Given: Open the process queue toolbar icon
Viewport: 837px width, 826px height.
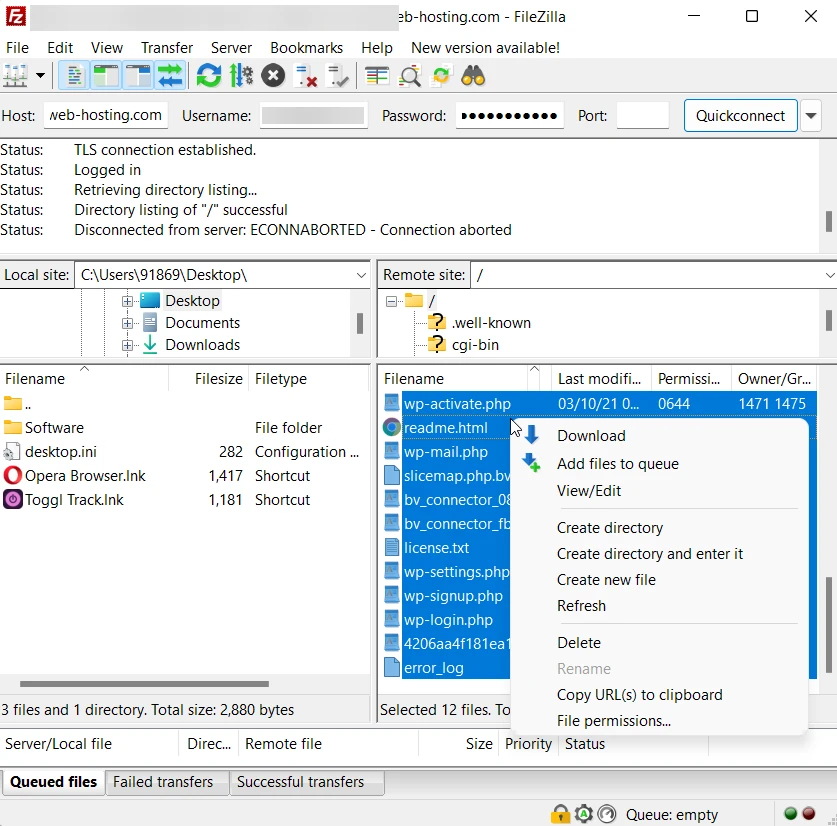Looking at the screenshot, I should tap(241, 76).
